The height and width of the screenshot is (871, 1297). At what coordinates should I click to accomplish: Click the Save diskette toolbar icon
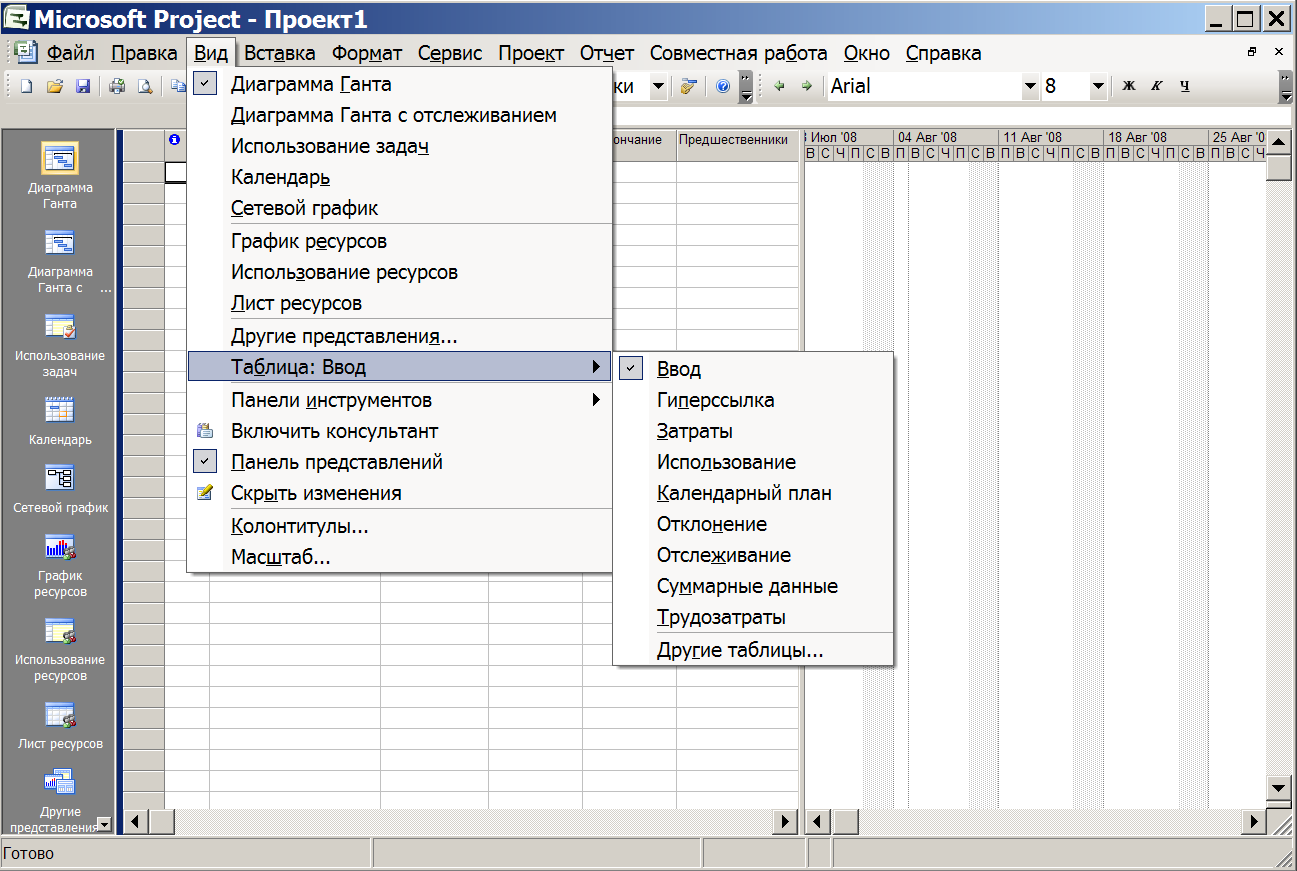(x=83, y=87)
